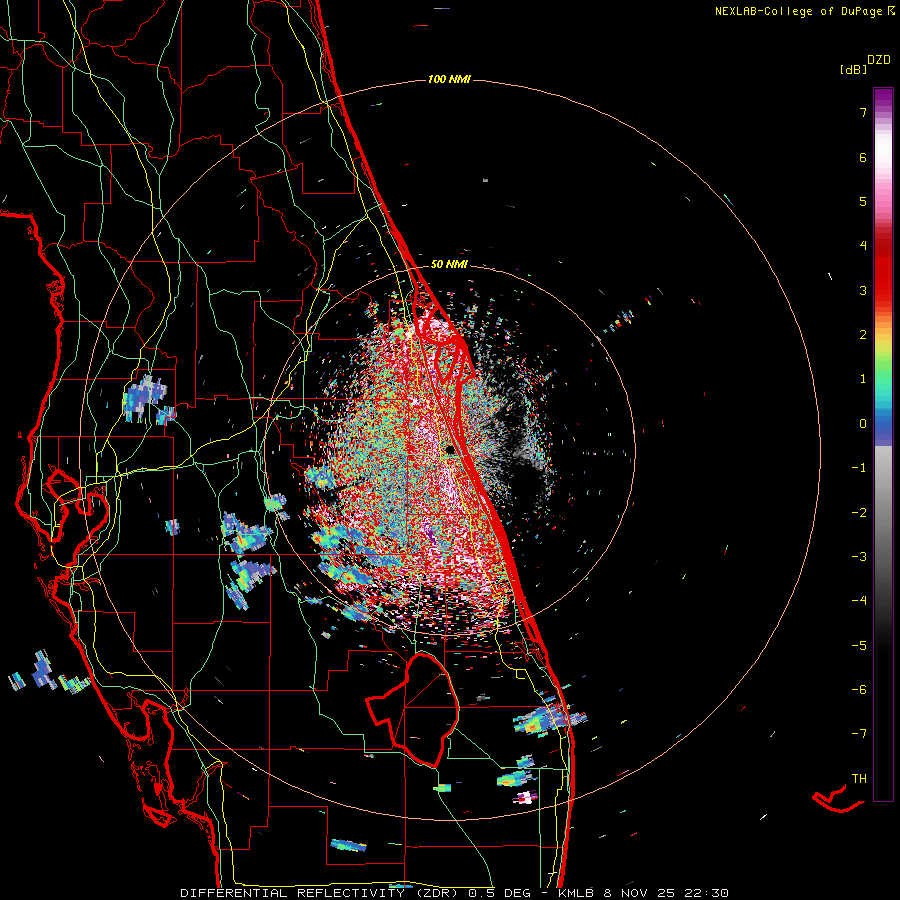Viewport: 900px width, 900px height.
Task: Click the legend value 6
Action: 863,157
